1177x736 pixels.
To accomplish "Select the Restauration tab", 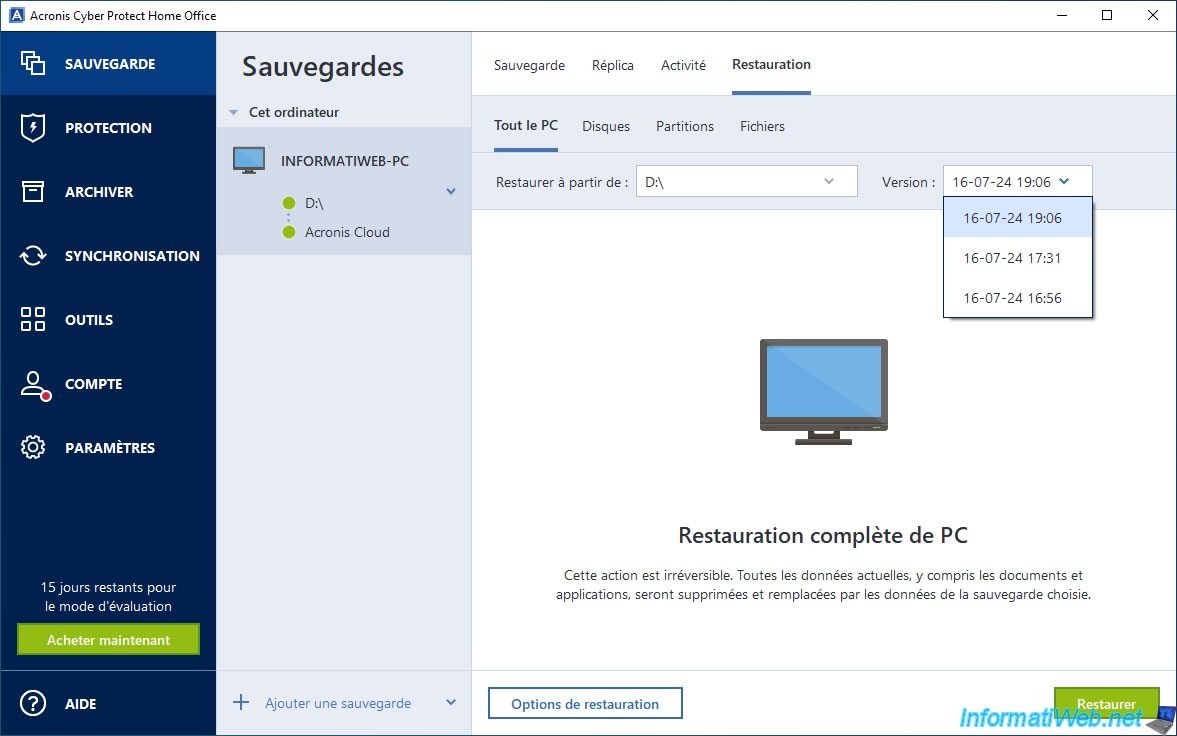I will pyautogui.click(x=771, y=65).
